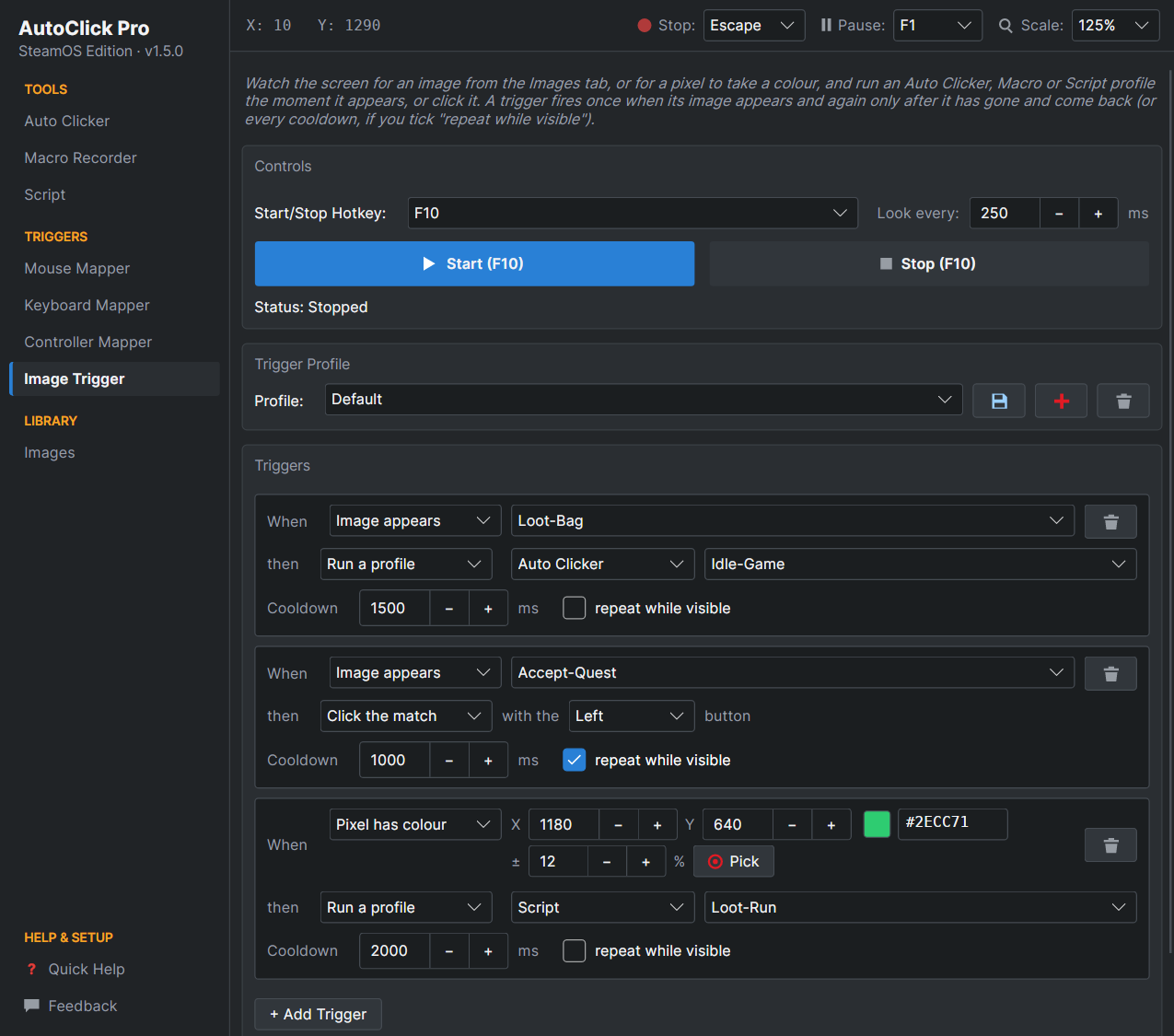Increase the Loot-Bag trigger cooldown
The height and width of the screenshot is (1036, 1174).
point(488,609)
